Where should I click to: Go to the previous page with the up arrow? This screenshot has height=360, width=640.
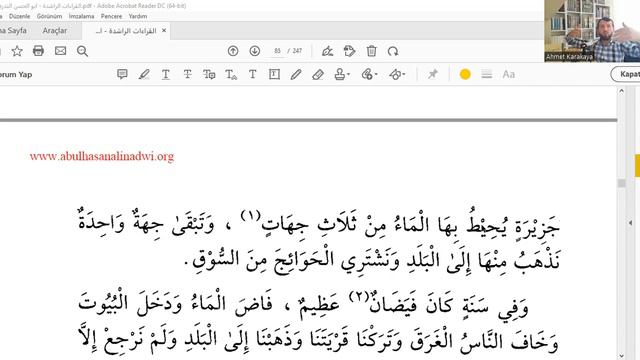pos(233,51)
